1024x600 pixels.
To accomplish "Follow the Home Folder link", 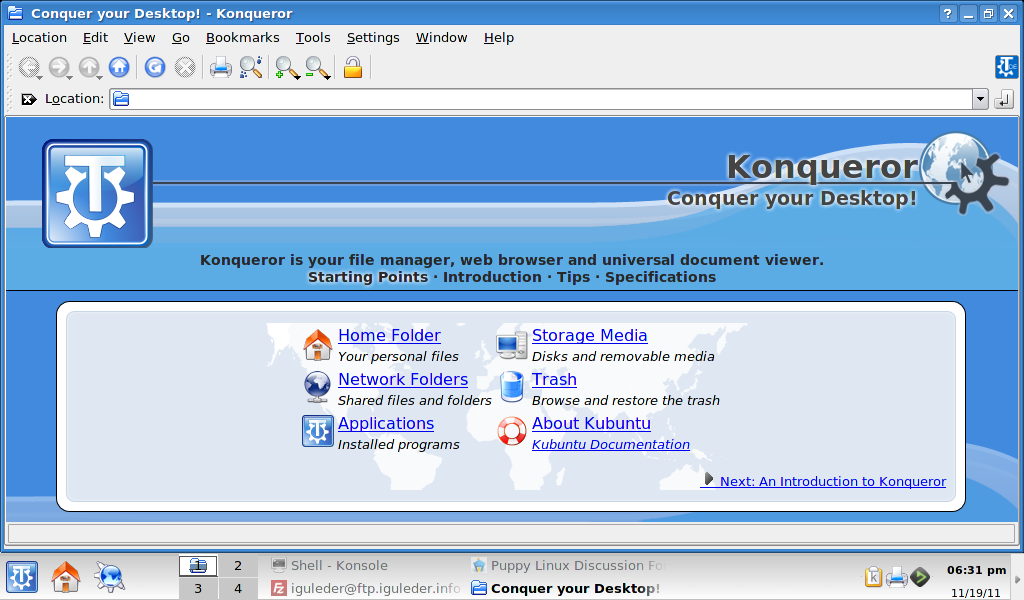I will [x=389, y=336].
